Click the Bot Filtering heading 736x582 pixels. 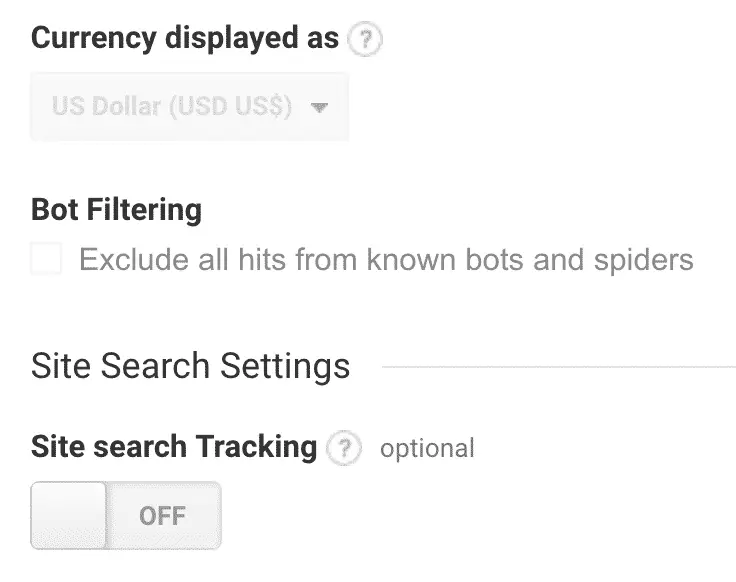pos(116,209)
